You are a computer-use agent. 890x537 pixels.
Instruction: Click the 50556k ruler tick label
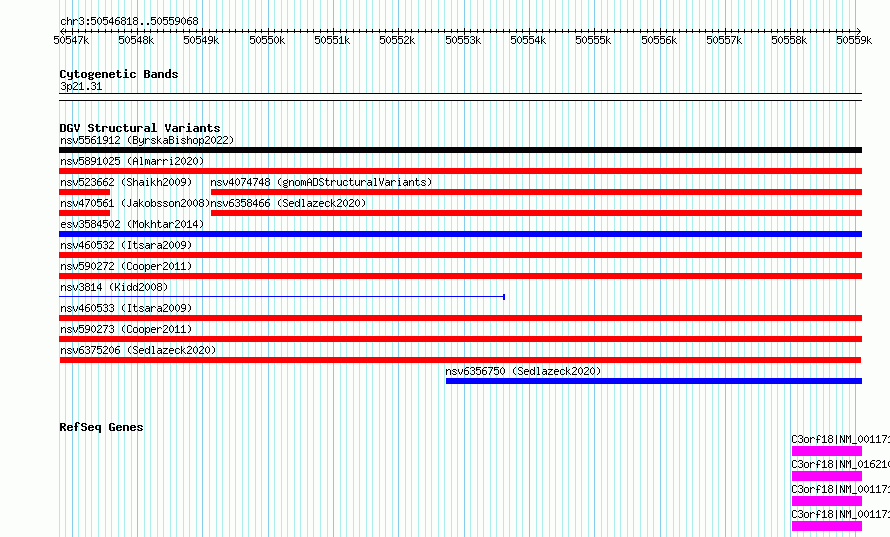659,40
